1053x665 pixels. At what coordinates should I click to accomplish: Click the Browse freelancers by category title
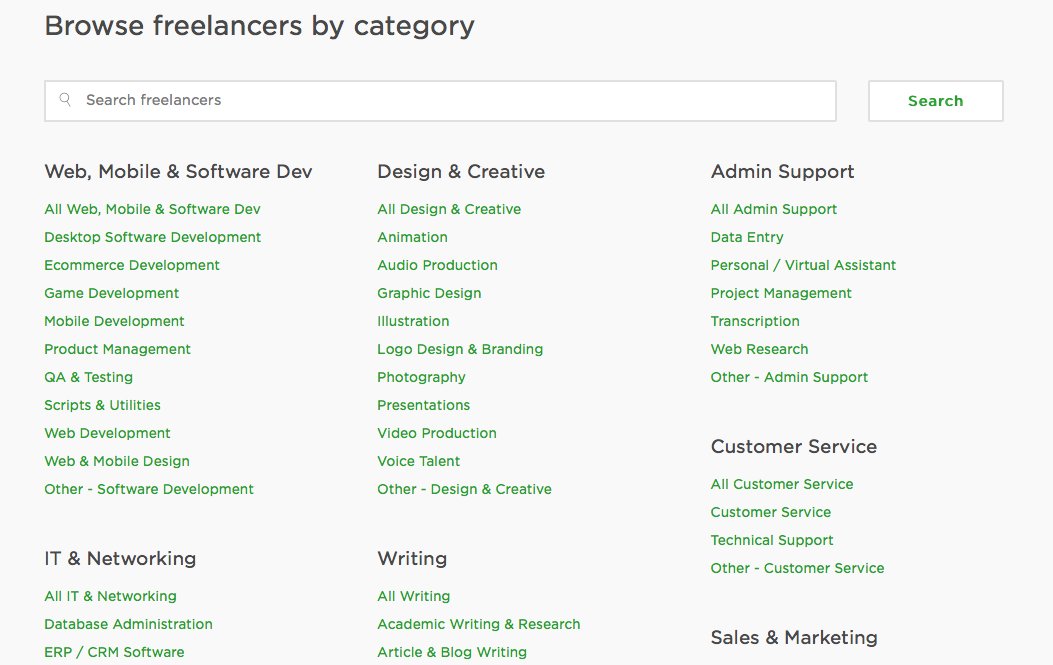[x=259, y=27]
